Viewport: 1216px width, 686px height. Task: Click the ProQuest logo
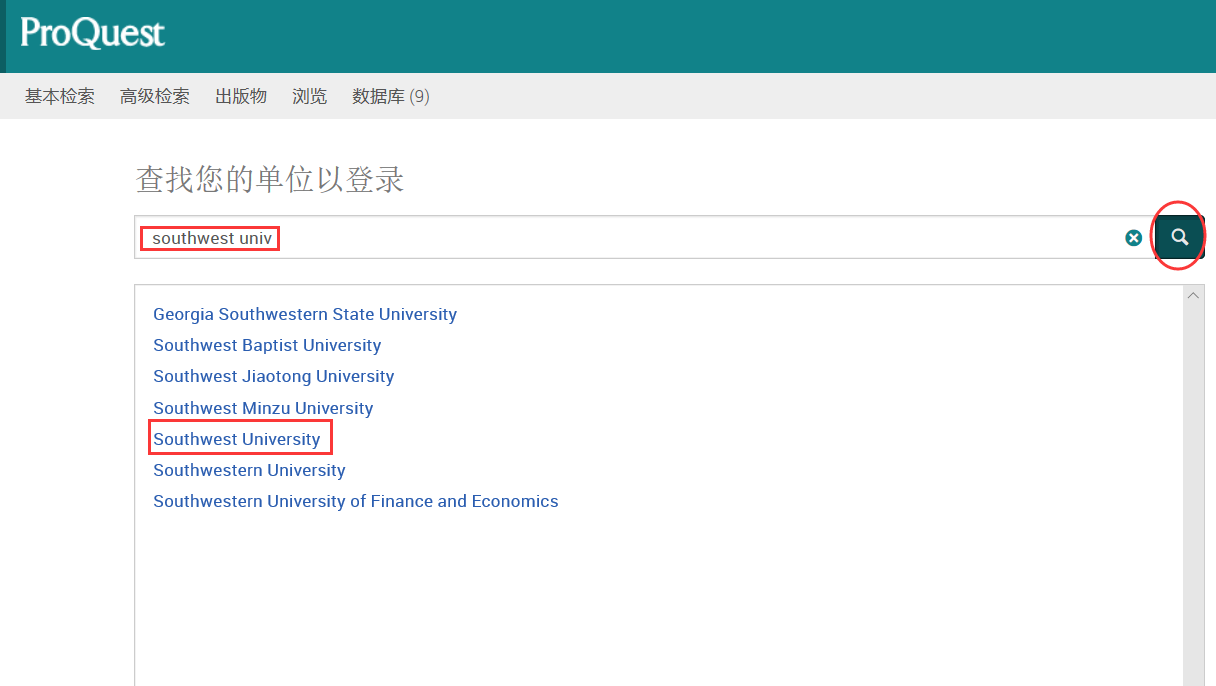(x=92, y=34)
